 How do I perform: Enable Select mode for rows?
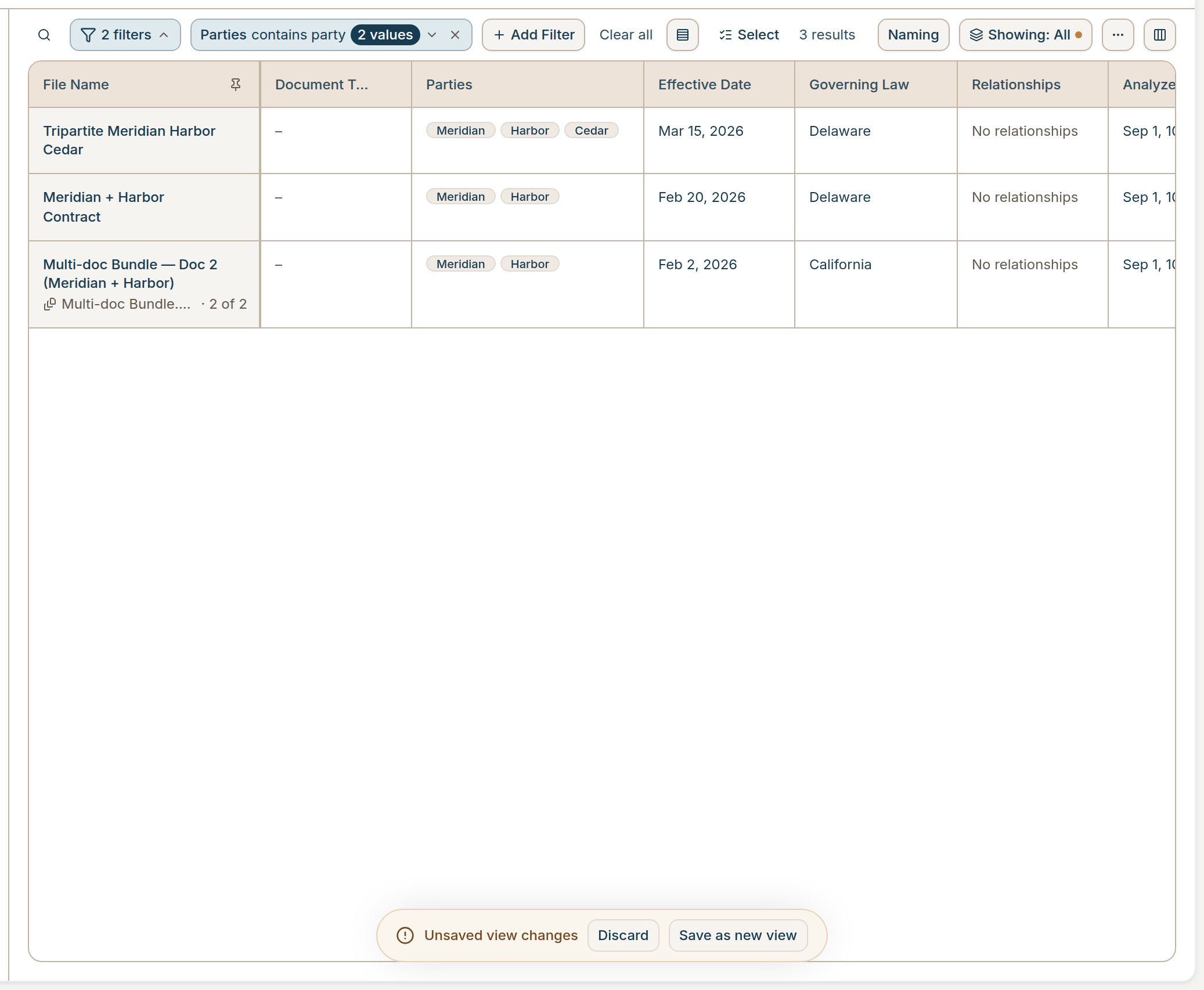[749, 35]
